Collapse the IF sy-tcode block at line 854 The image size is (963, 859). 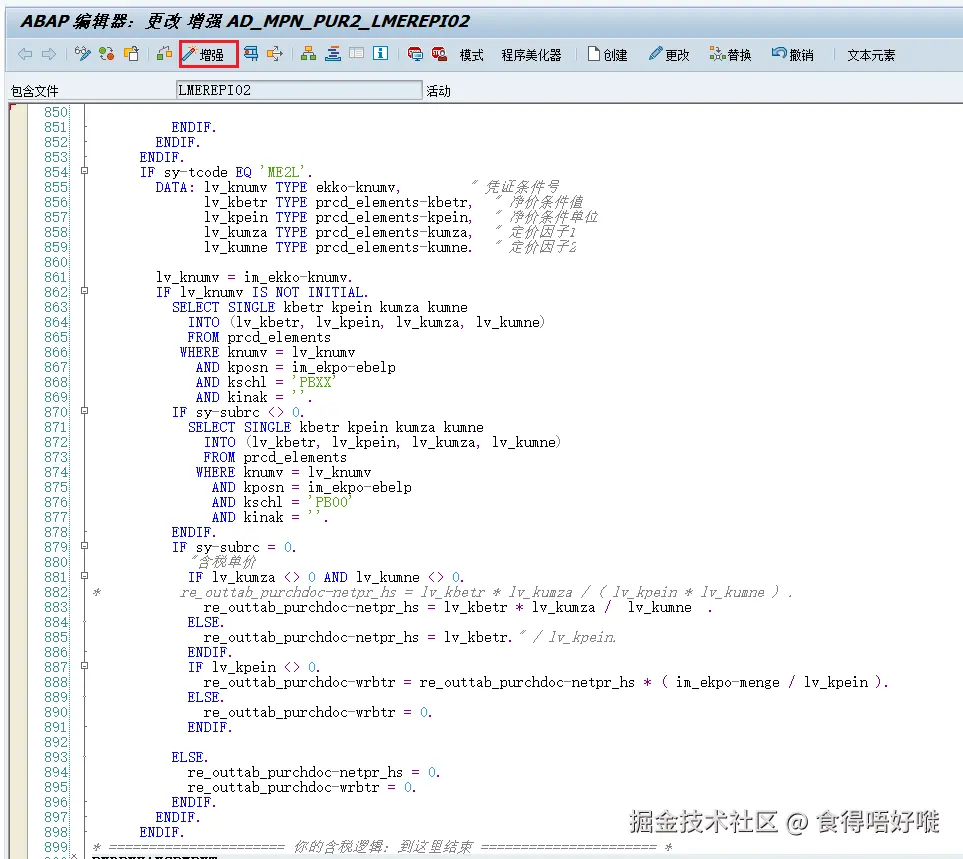coord(85,171)
